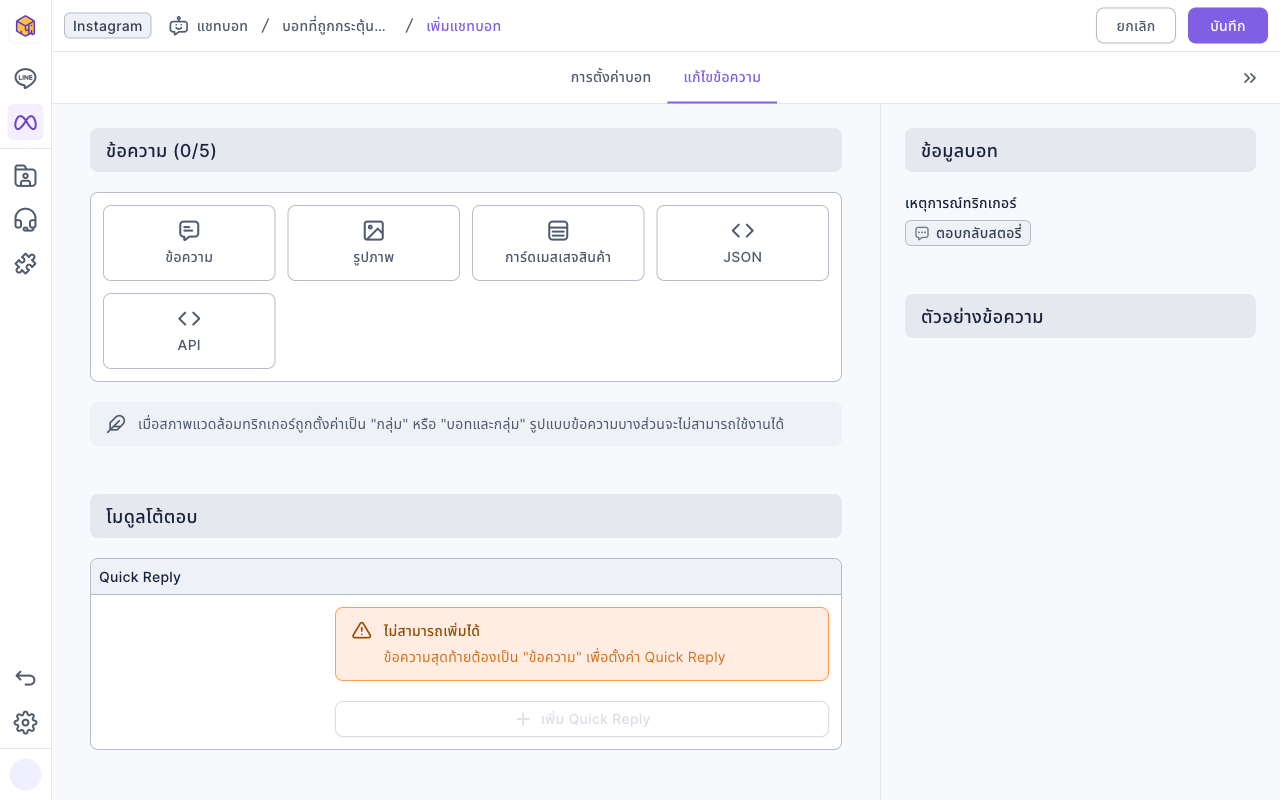The image size is (1280, 800).
Task: Select the Meta channel icon in sidebar
Action: [26, 122]
